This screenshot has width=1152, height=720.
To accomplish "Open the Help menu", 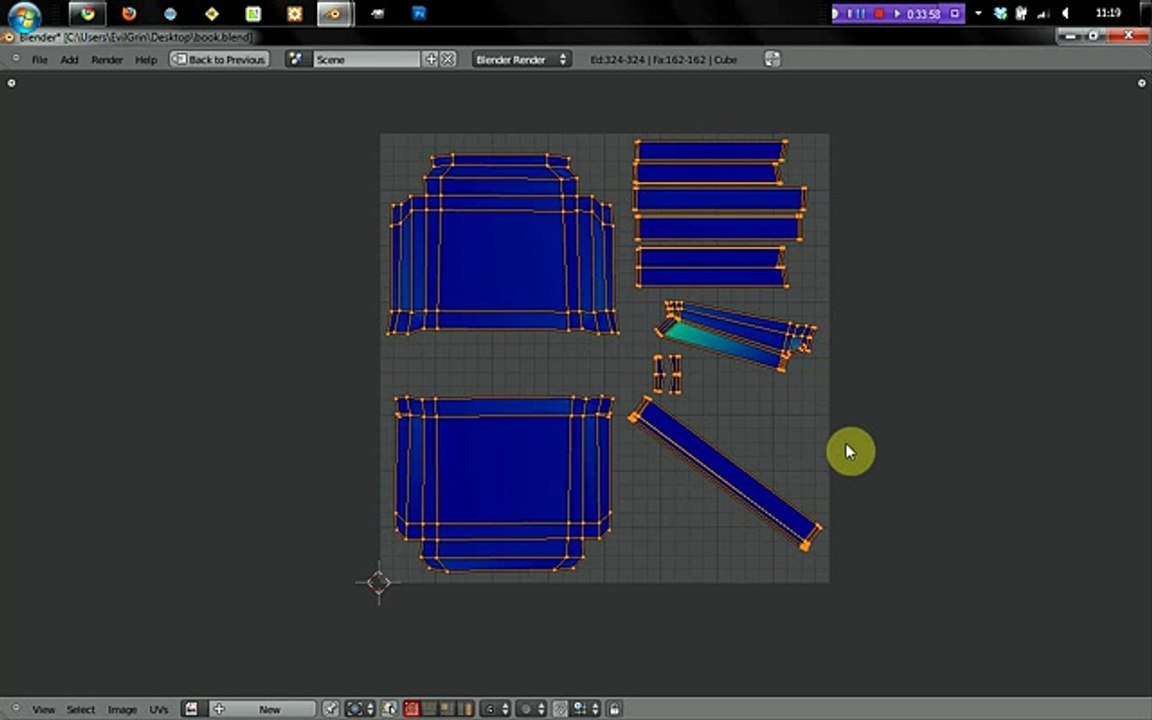I will pyautogui.click(x=145, y=60).
